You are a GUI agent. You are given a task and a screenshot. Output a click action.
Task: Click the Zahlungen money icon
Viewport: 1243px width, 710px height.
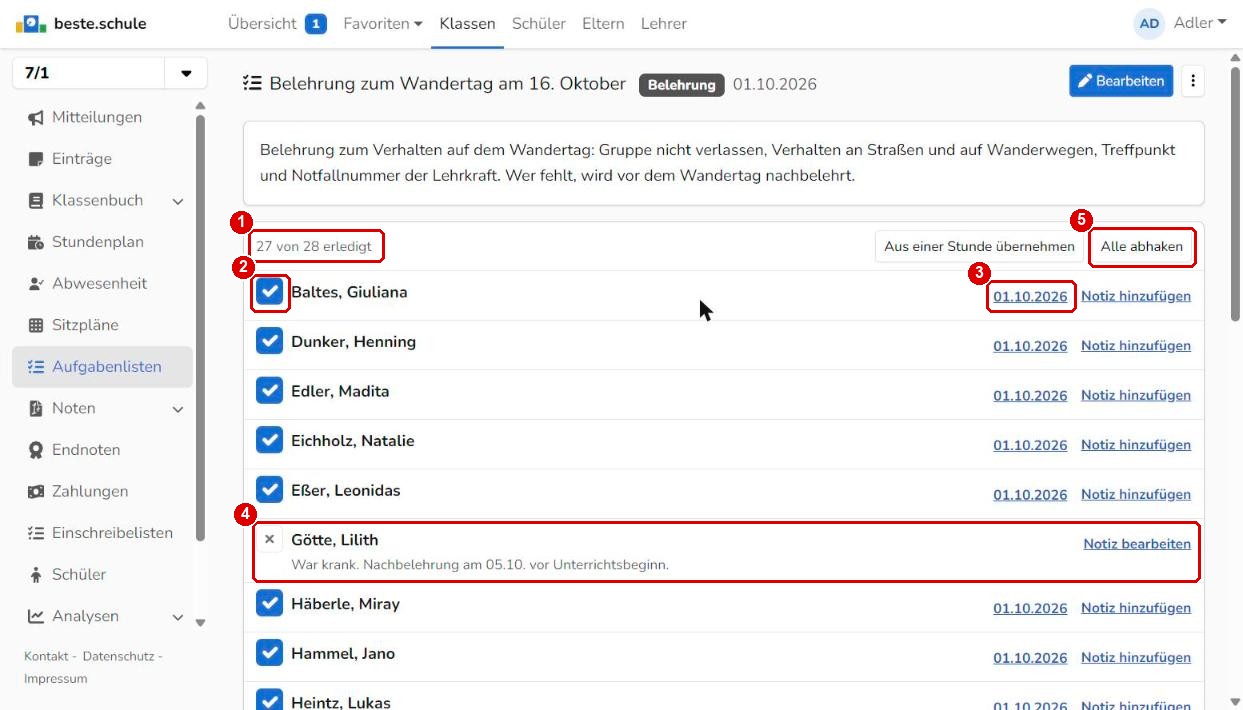36,492
